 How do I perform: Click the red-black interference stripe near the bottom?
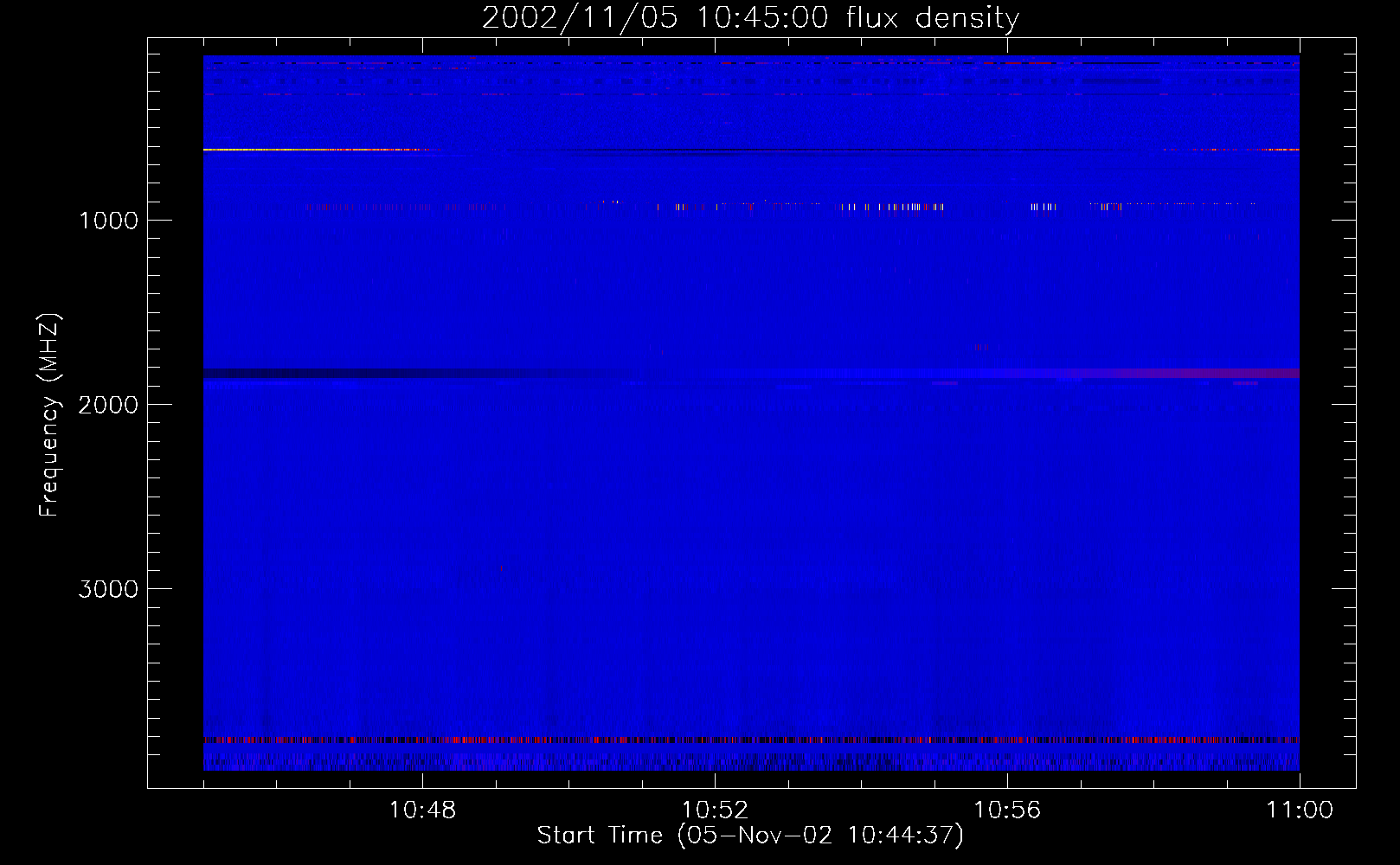(x=751, y=740)
